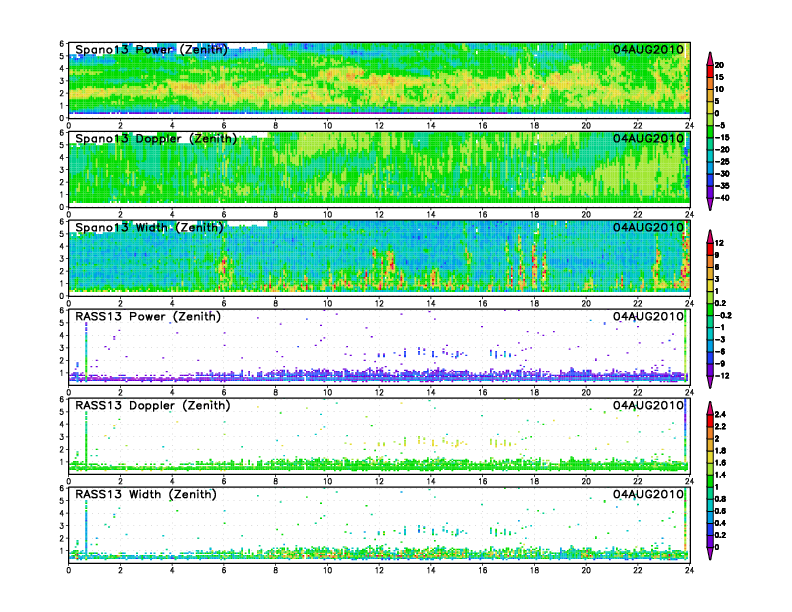Click the 15 label on the top colorbar
792x612 pixels.
(x=719, y=77)
